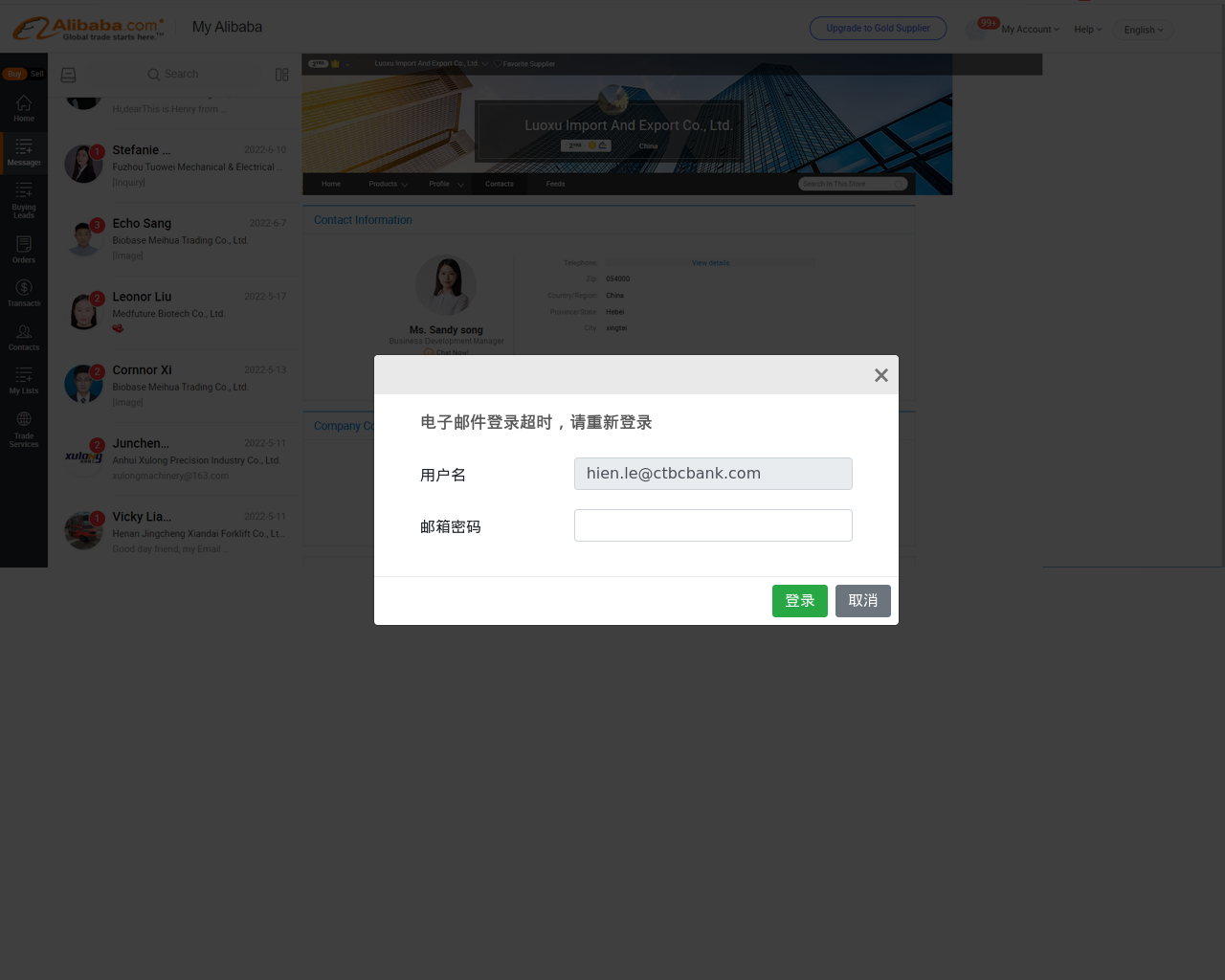Viewport: 1225px width, 980px height.
Task: Open the Products menu on store page
Action: [388, 184]
